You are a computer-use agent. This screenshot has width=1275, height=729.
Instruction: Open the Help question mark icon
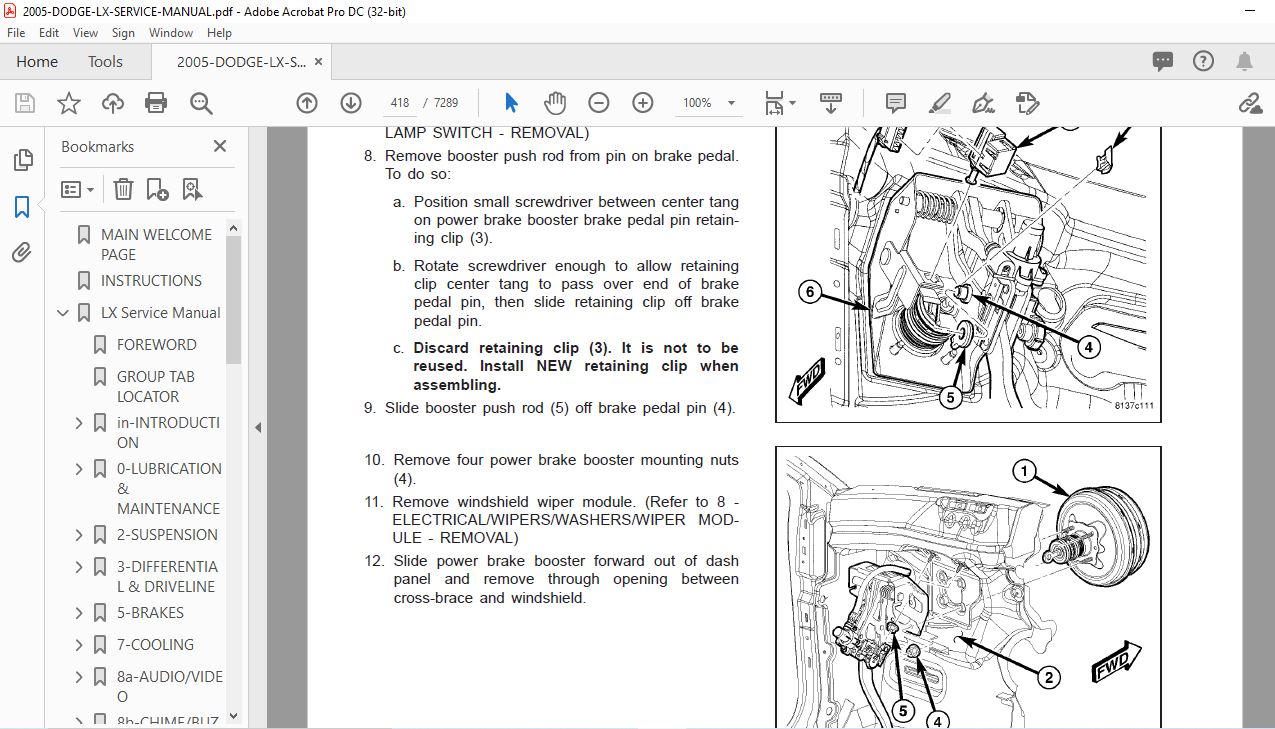click(x=1204, y=61)
